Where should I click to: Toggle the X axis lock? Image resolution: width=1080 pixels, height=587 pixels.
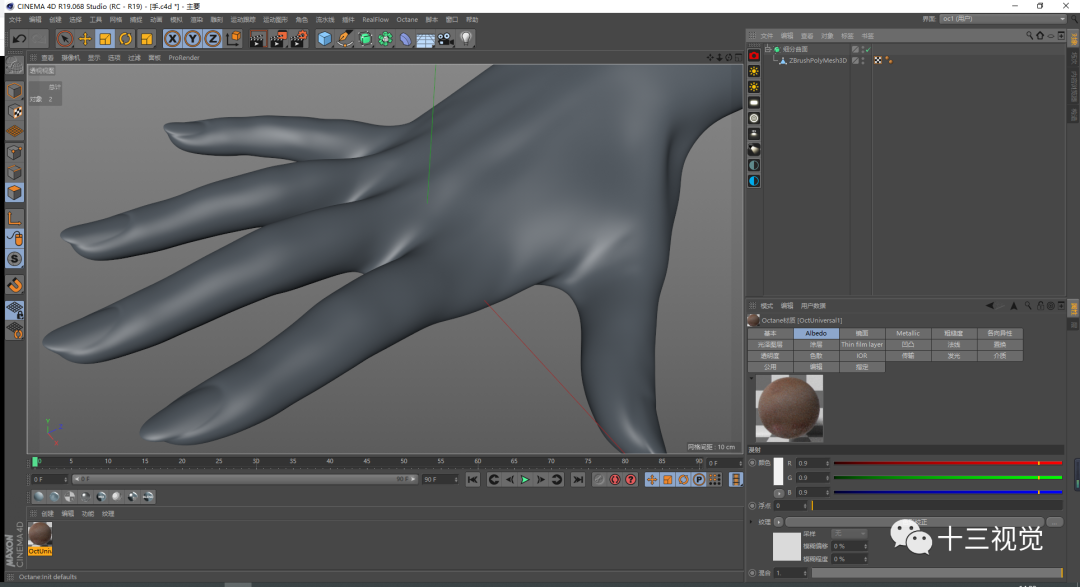[x=172, y=39]
